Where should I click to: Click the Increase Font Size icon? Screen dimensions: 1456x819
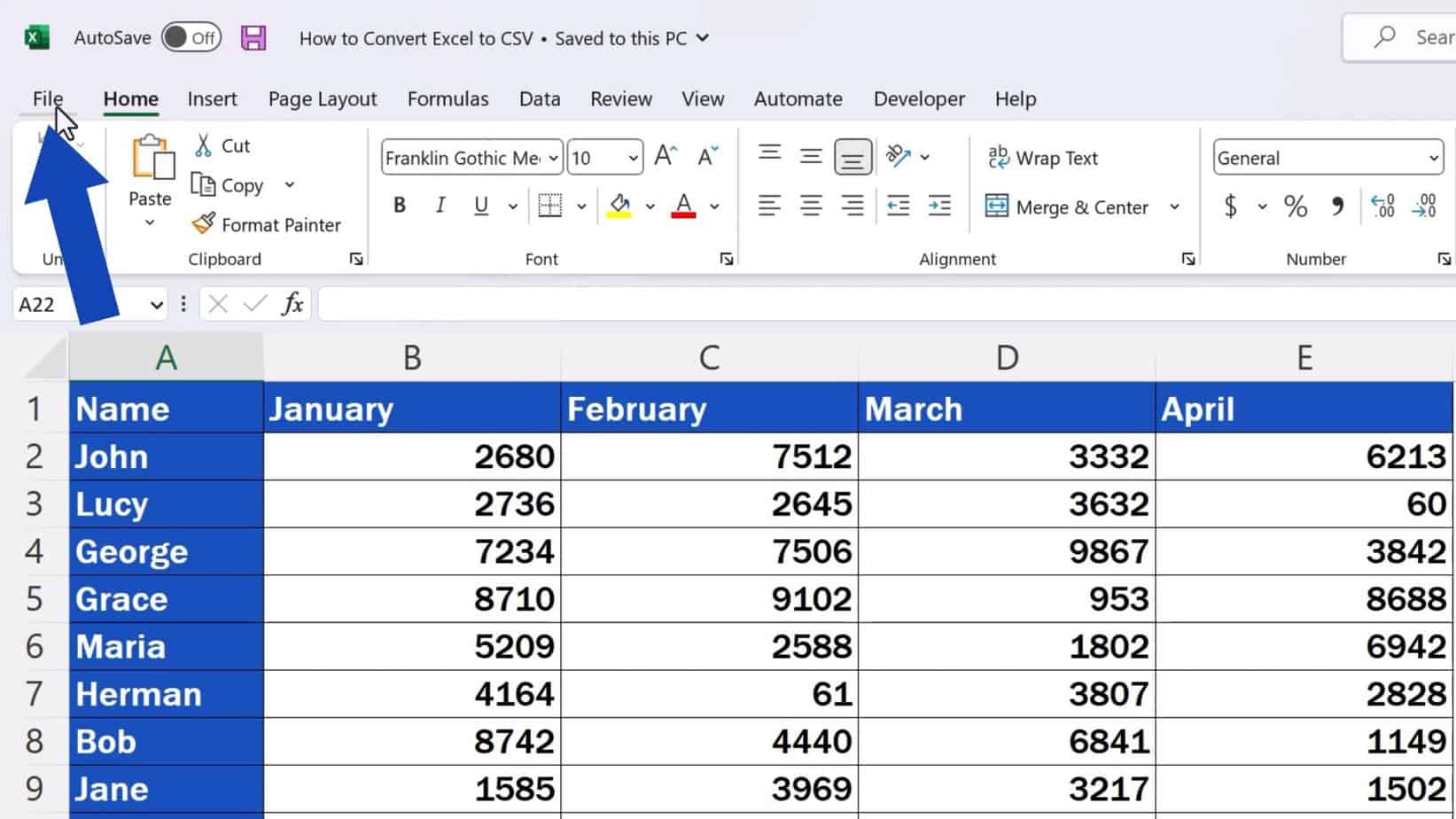tap(664, 156)
